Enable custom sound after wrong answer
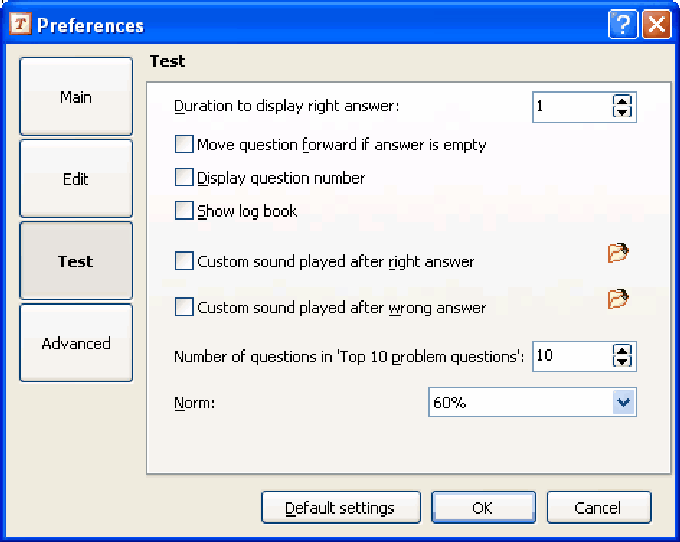The width and height of the screenshot is (680, 542). pos(184,308)
